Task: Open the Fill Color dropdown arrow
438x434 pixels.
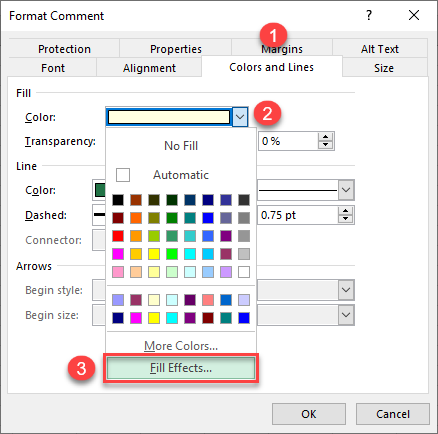Action: click(x=240, y=117)
